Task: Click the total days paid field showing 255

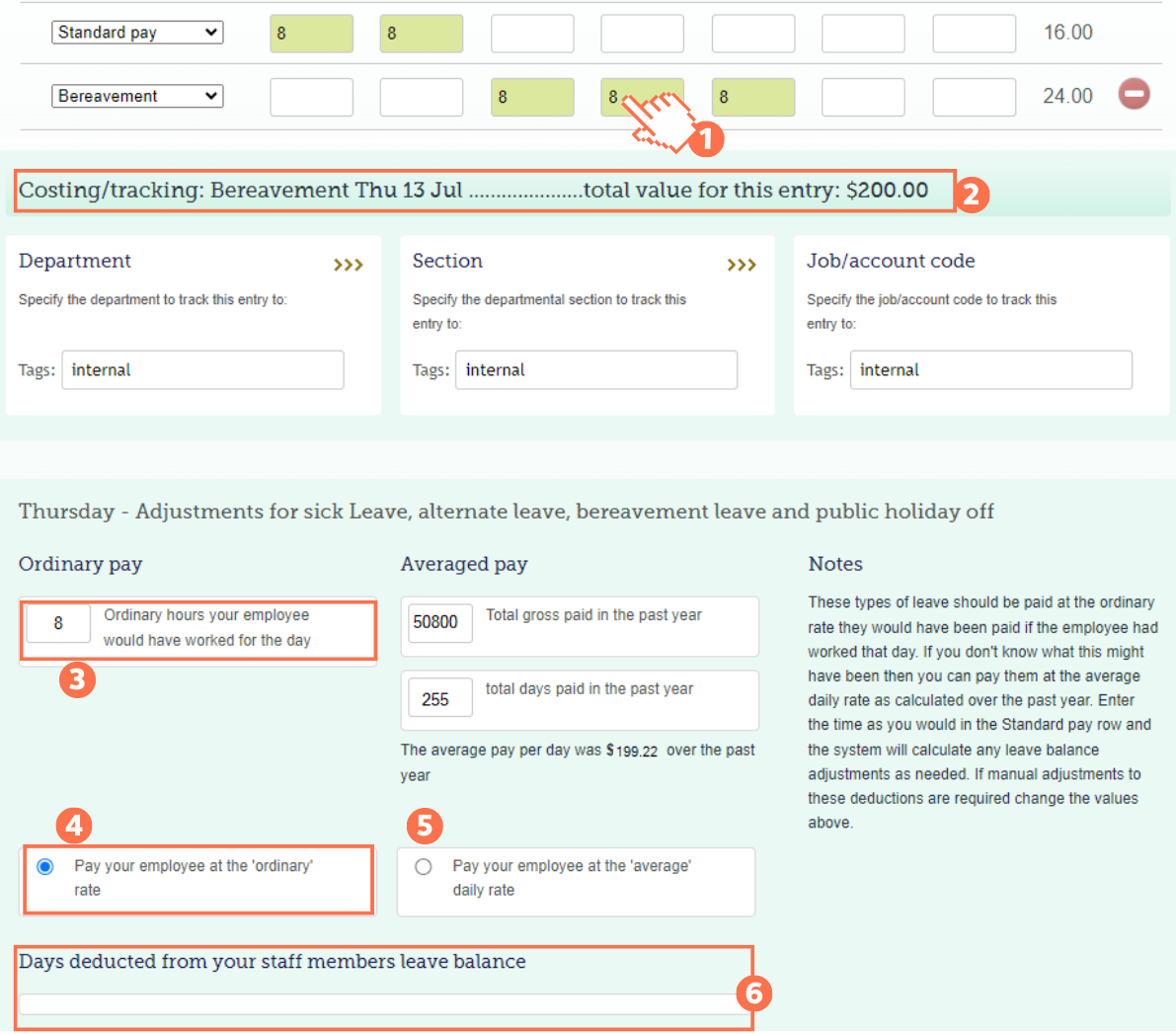Action: (x=438, y=697)
